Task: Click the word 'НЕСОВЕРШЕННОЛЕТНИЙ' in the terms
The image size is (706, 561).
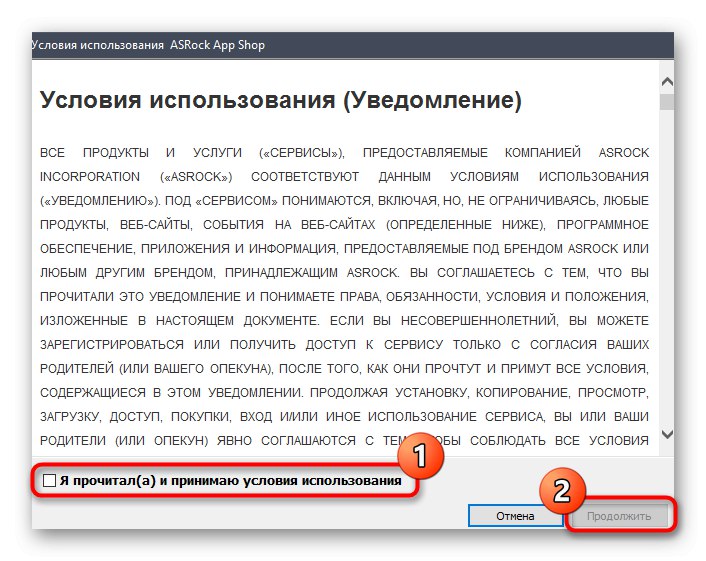Action: pos(479,321)
